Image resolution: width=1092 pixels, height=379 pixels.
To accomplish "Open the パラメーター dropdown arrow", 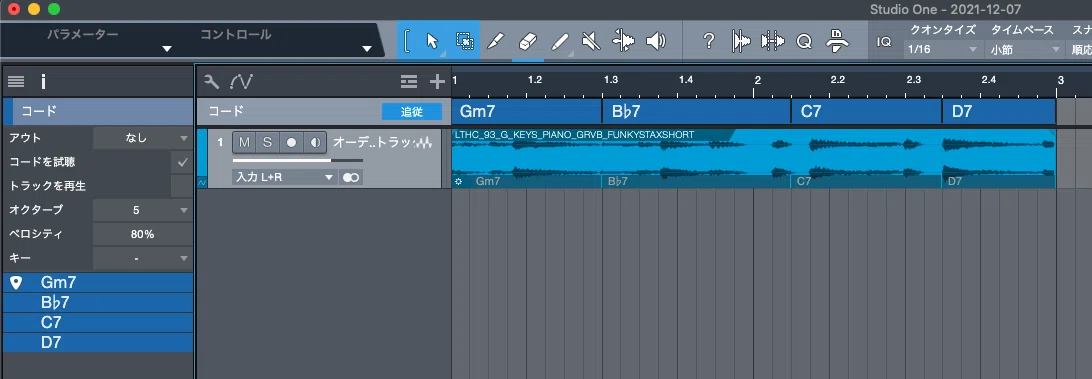I will pyautogui.click(x=166, y=49).
